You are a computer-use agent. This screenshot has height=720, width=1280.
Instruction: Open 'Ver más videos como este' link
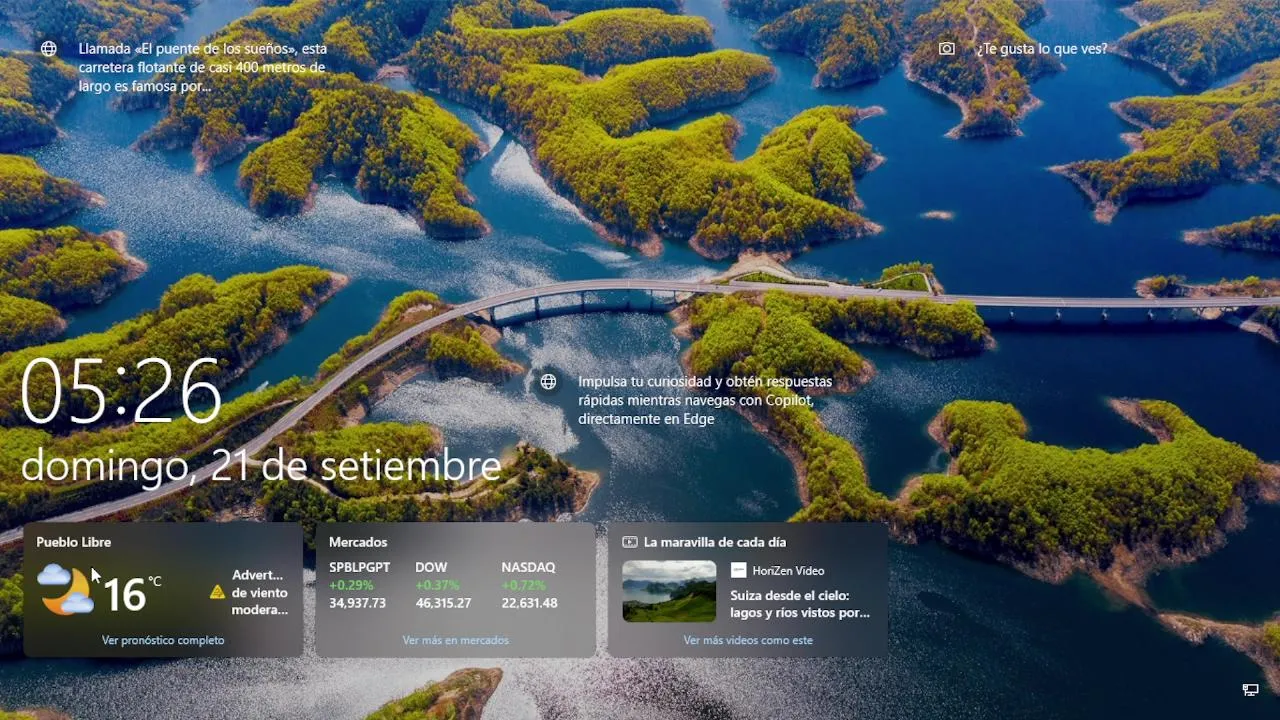pos(748,640)
